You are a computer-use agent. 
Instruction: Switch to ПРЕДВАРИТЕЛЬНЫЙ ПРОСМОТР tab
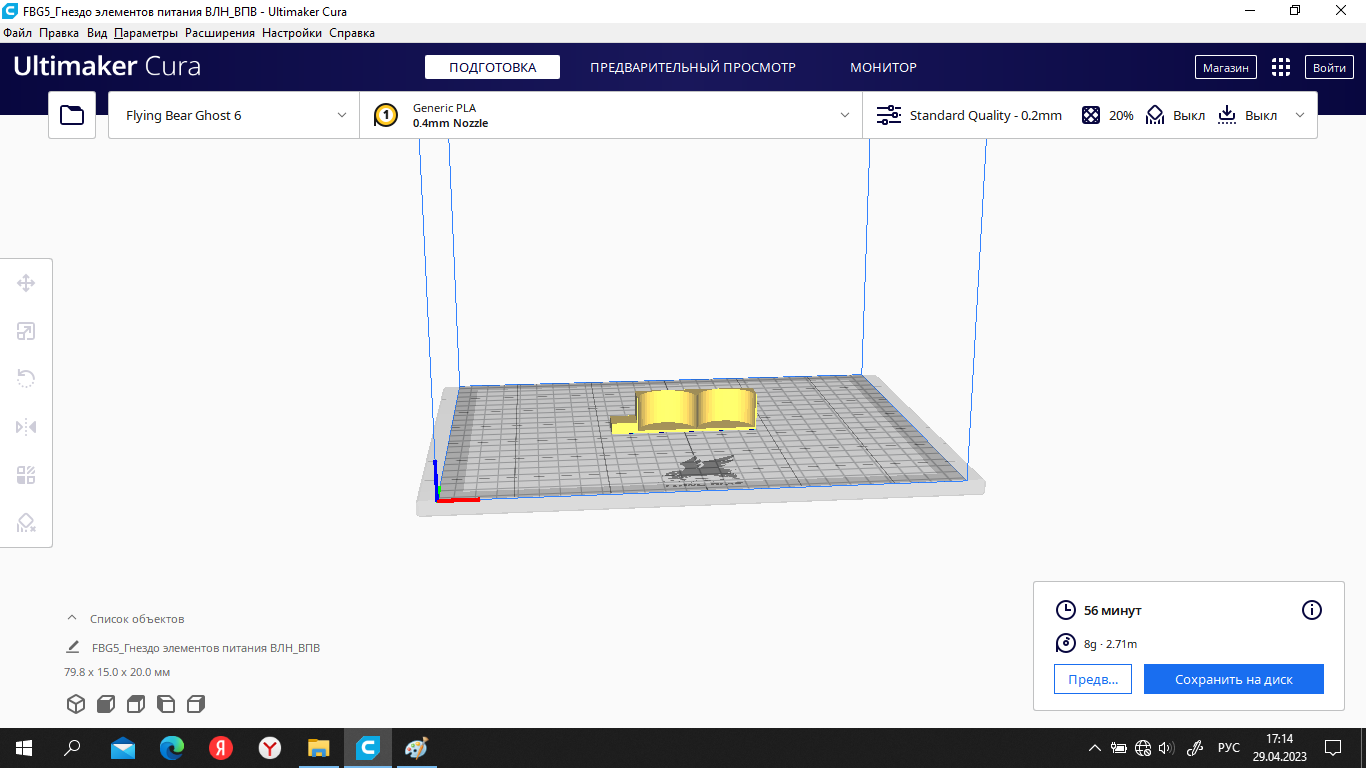(693, 67)
